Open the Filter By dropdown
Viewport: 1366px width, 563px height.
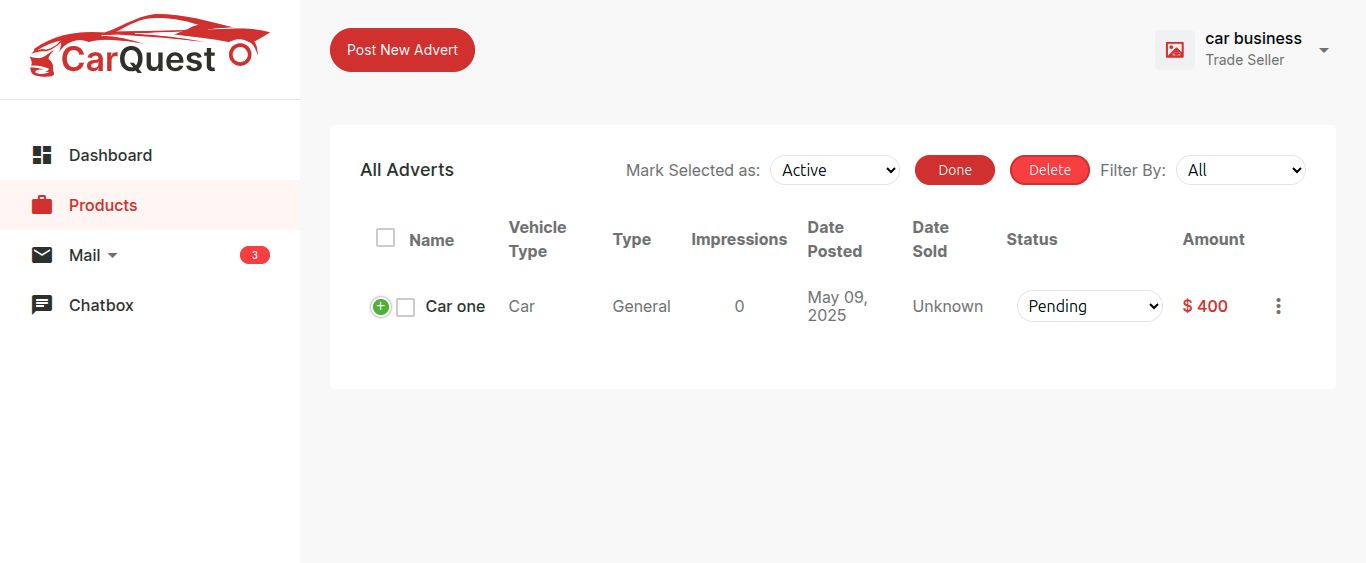(x=1241, y=170)
